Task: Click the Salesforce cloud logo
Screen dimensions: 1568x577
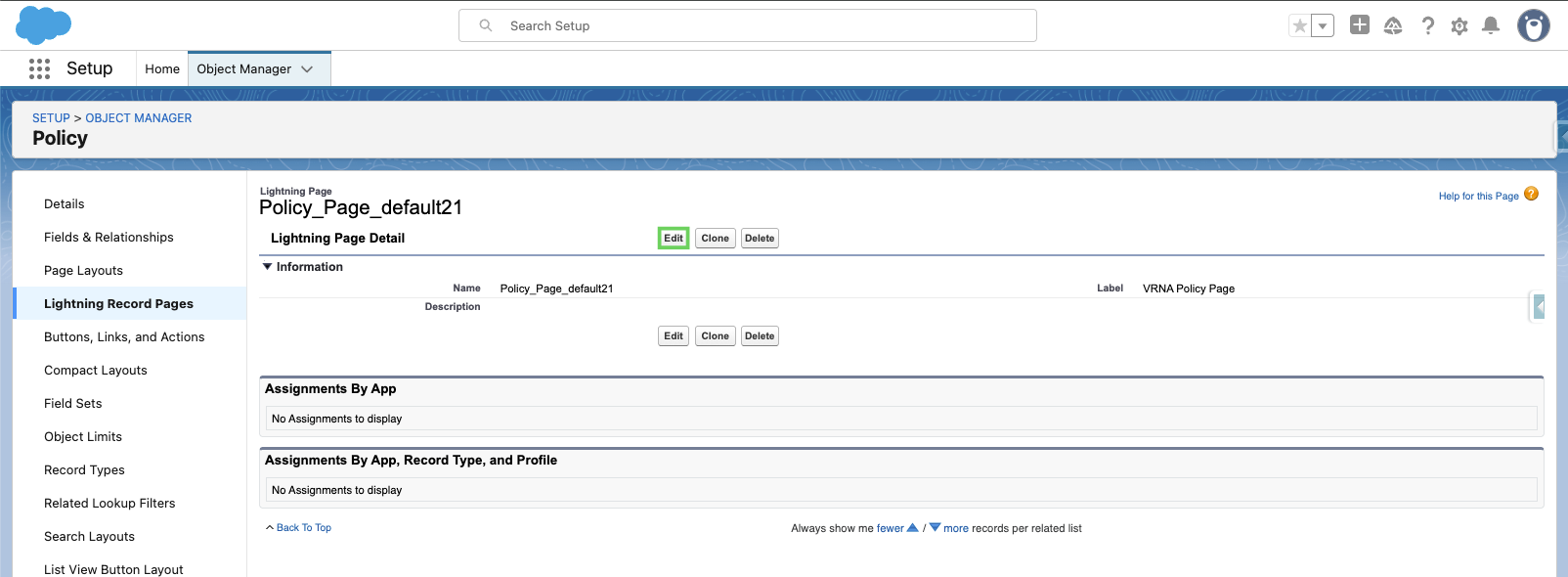Action: [x=43, y=25]
